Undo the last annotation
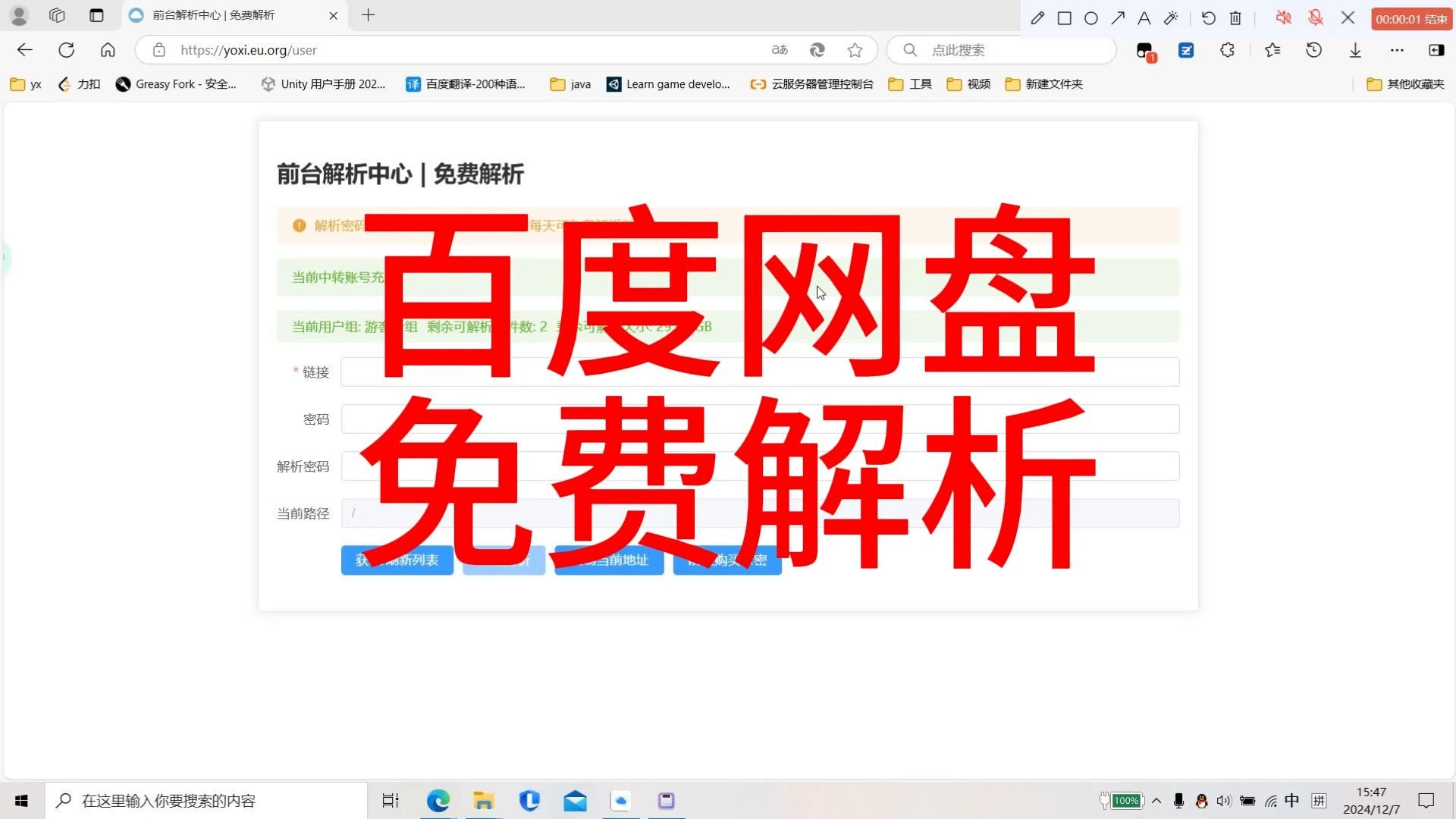 [1209, 18]
